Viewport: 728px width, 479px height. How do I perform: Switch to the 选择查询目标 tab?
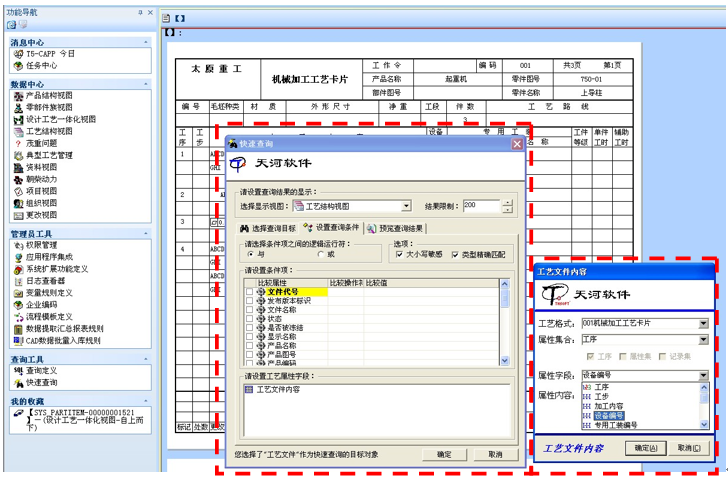pos(268,228)
